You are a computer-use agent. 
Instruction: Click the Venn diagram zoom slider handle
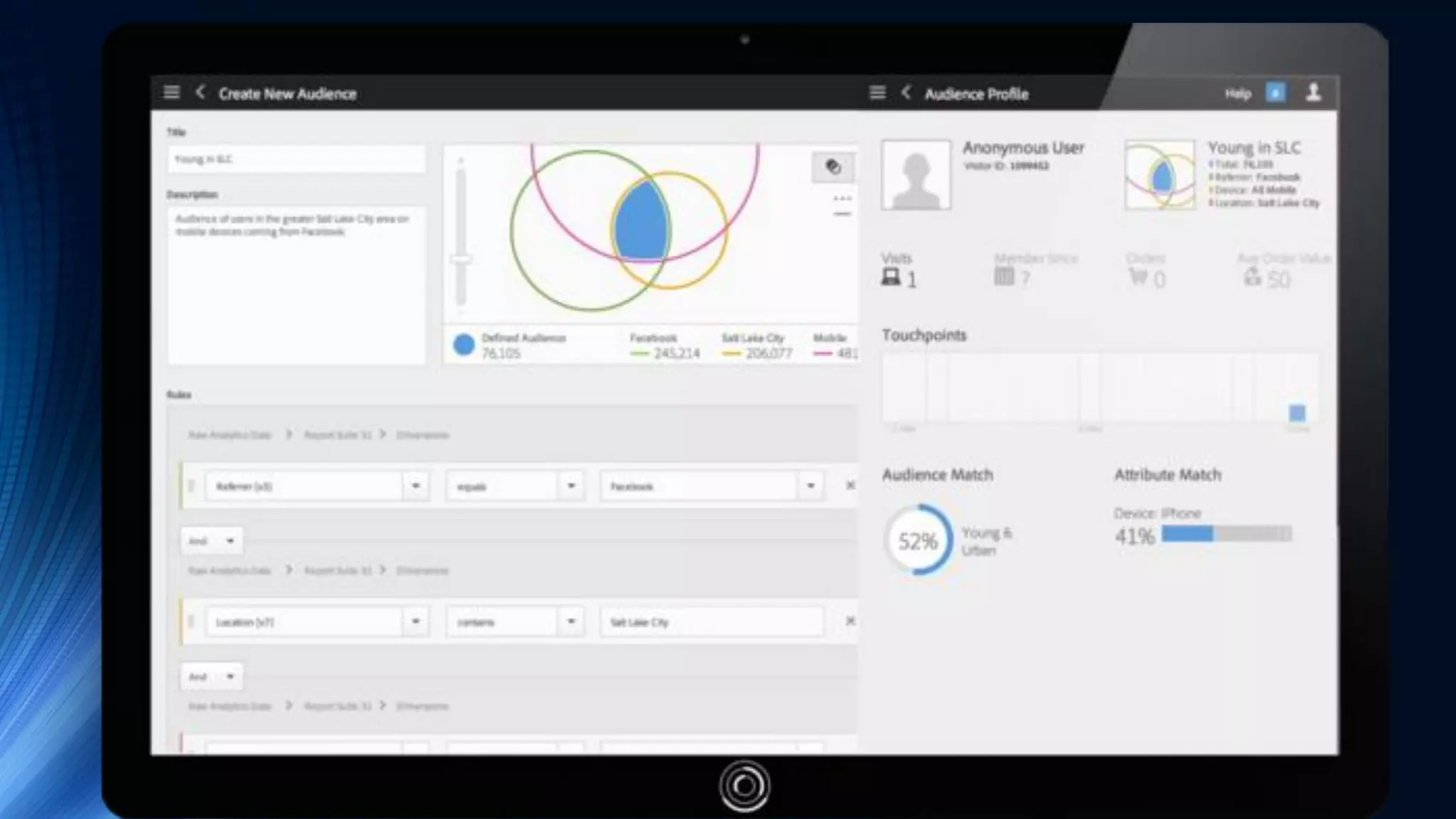[x=461, y=259]
